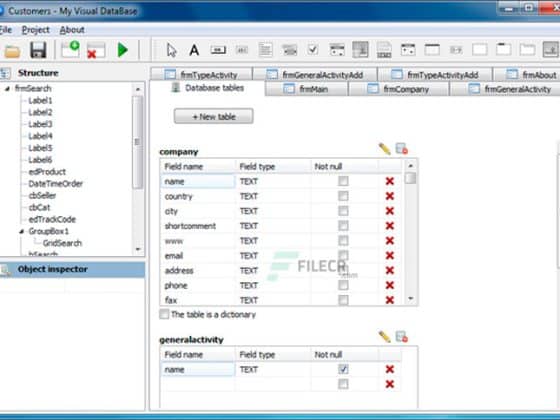The height and width of the screenshot is (420, 560).
Task: Select the arrow pointer tool
Action: click(x=171, y=50)
